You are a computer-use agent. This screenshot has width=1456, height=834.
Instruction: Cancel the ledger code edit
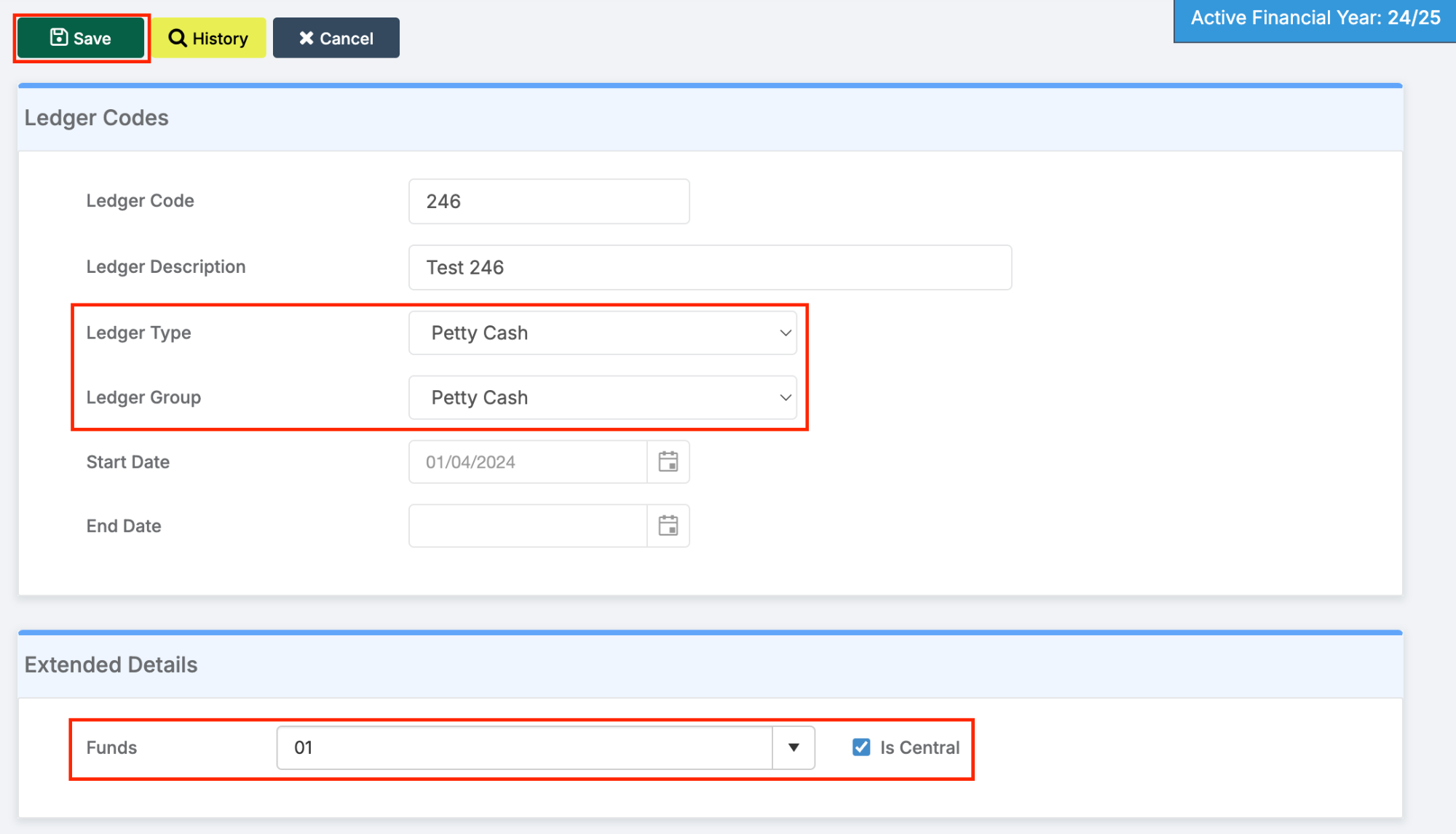336,38
